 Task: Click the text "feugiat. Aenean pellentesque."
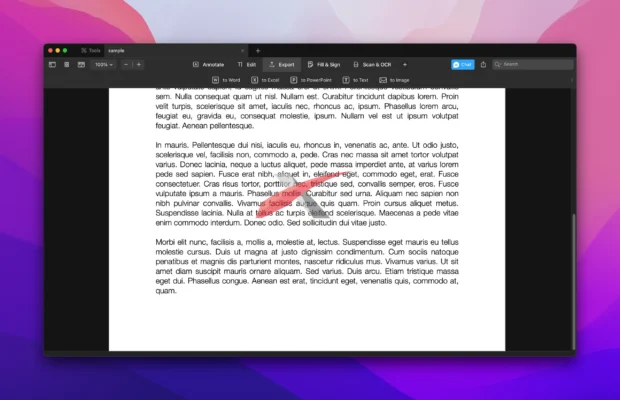(204, 126)
